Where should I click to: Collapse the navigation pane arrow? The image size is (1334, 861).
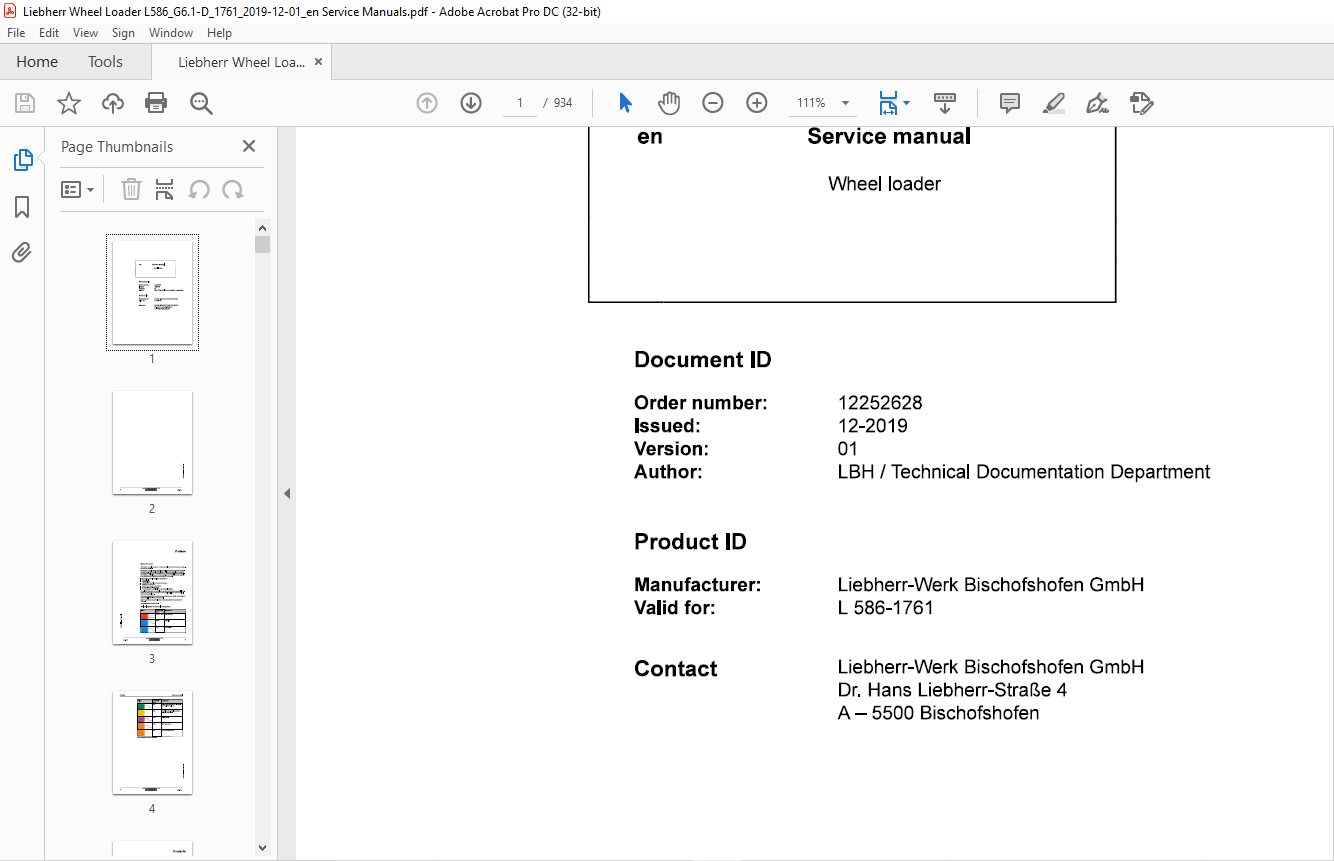pyautogui.click(x=287, y=493)
